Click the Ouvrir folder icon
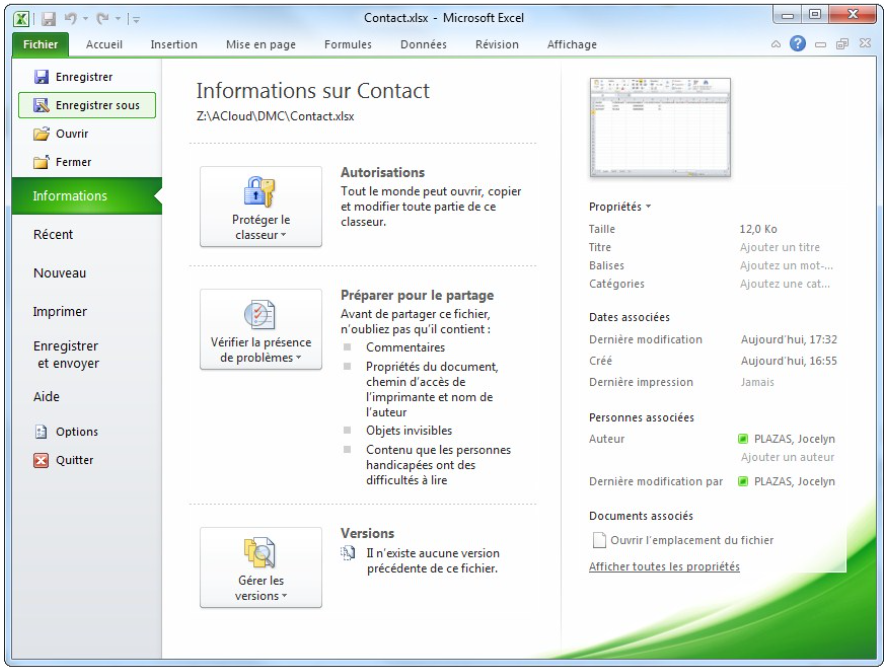This screenshot has height=672, width=890. pyautogui.click(x=41, y=134)
